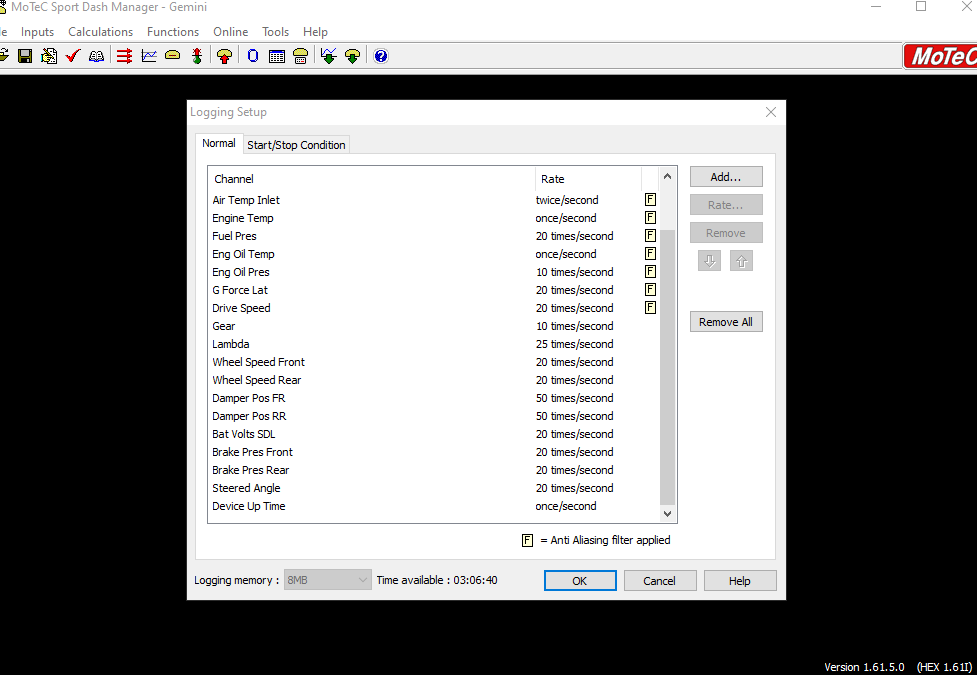Select the Steered Angle row
The height and width of the screenshot is (675, 977).
click(x=434, y=489)
